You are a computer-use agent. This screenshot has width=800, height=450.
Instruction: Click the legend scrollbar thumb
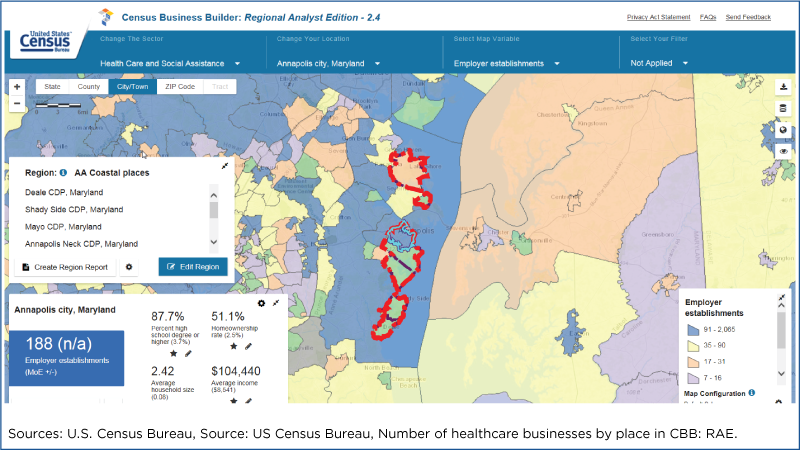[781, 330]
